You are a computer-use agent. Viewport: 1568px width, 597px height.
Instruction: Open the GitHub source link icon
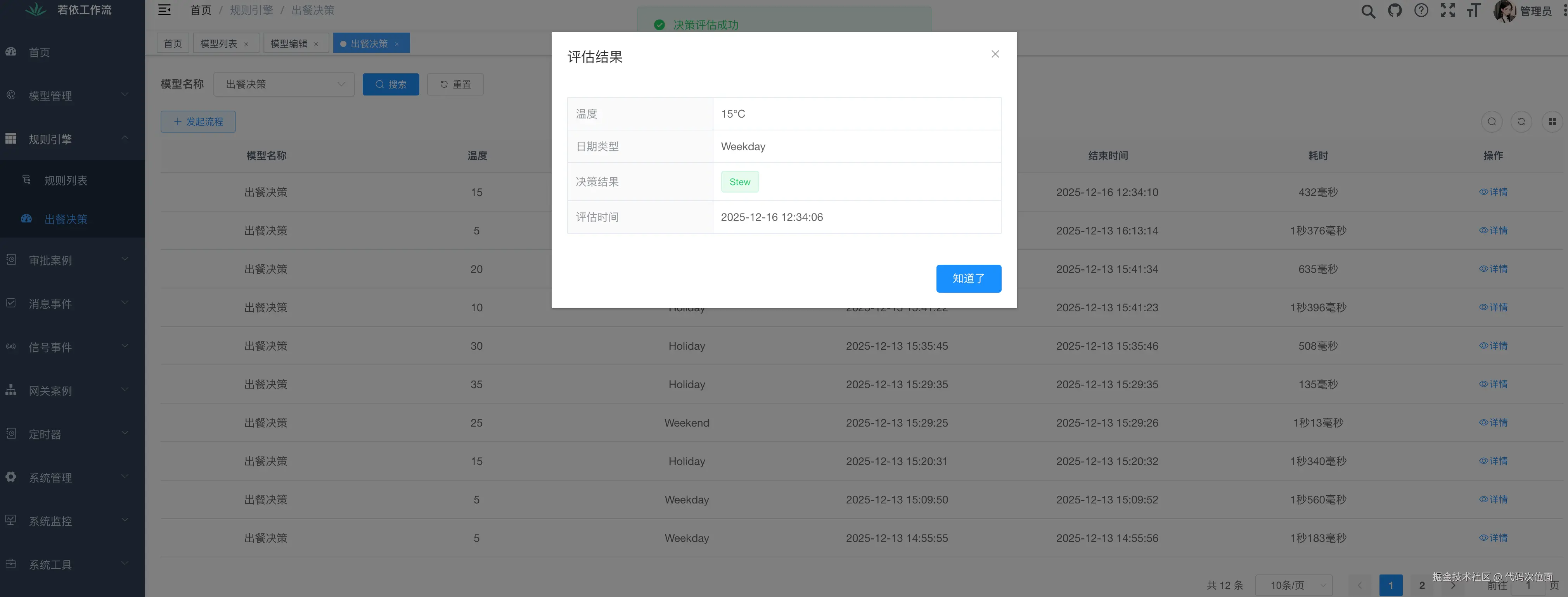point(1395,10)
